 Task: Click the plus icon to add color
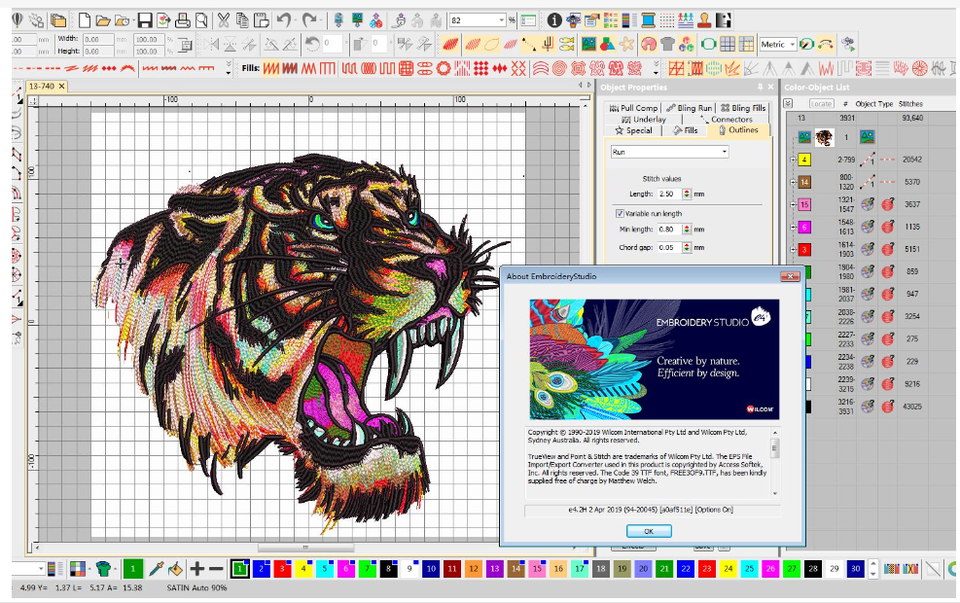click(197, 568)
